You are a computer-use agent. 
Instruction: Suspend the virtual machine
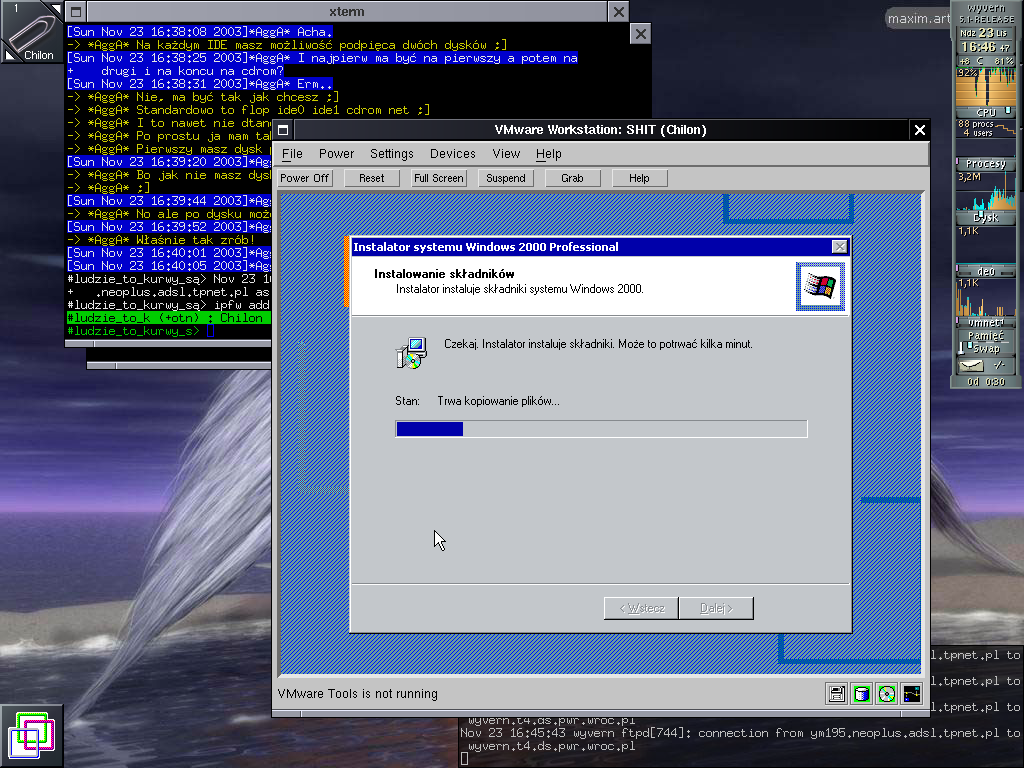click(506, 178)
